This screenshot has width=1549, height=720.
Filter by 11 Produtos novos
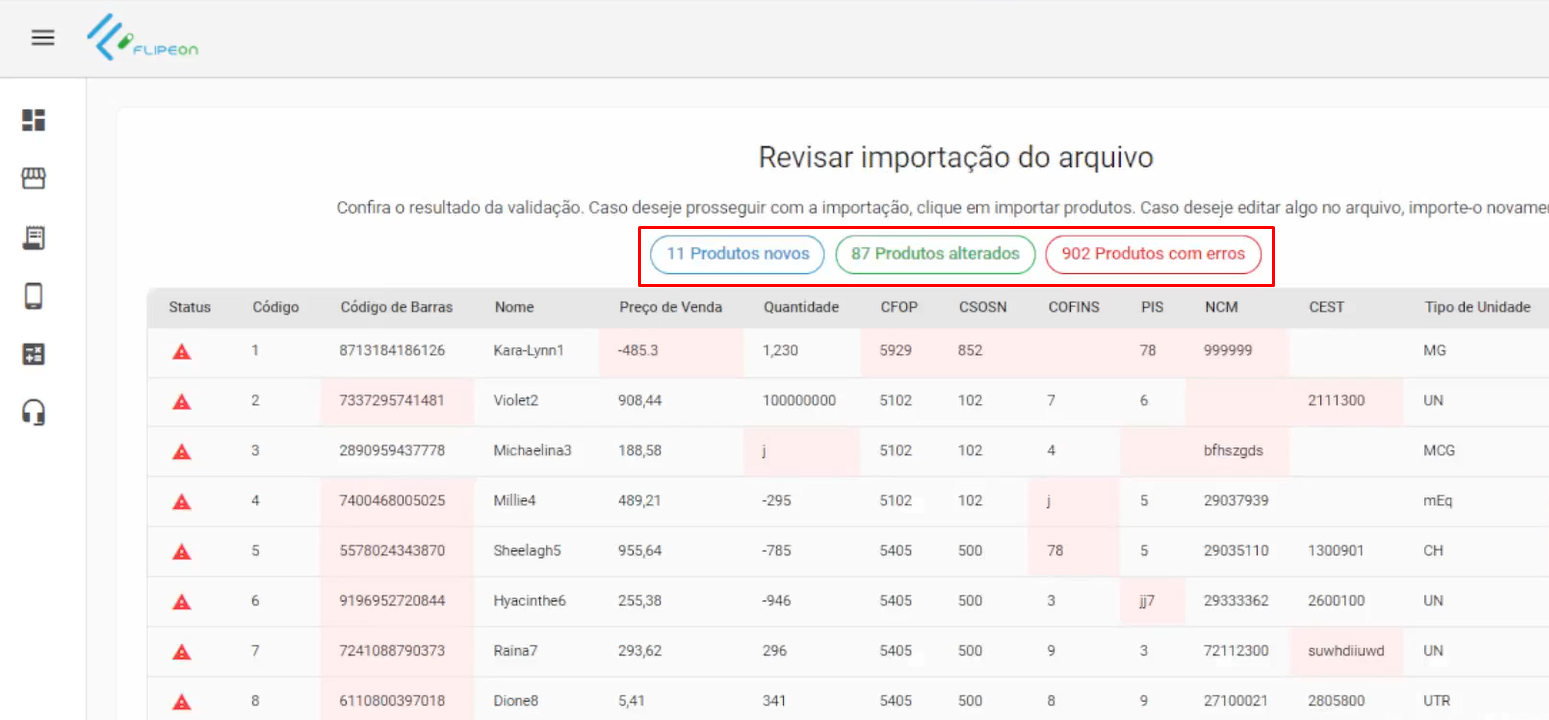[x=737, y=254]
